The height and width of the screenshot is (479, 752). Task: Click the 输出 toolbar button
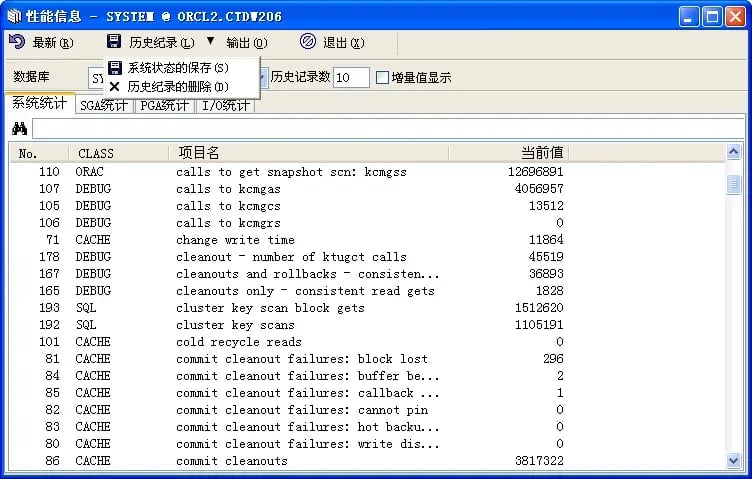(x=246, y=42)
